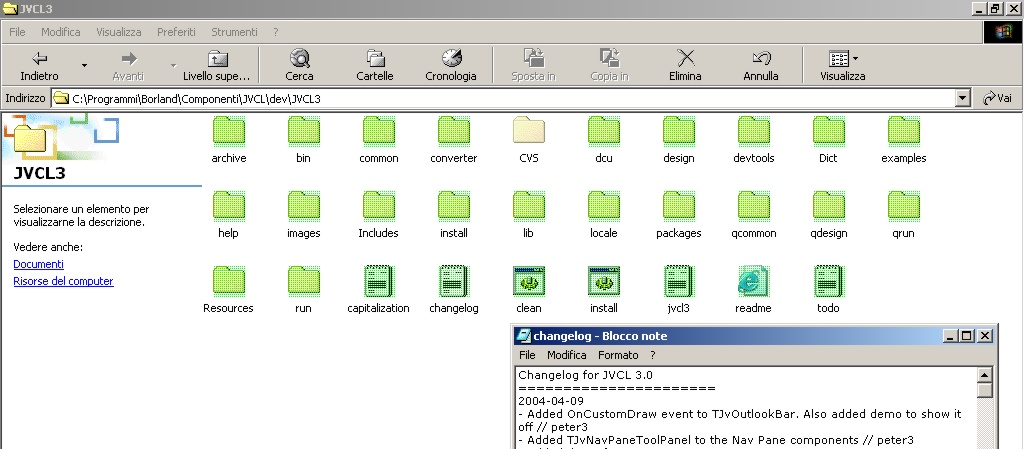Open the Formato menu in Blocco note
Image resolution: width=1024 pixels, height=449 pixels.
click(x=618, y=355)
